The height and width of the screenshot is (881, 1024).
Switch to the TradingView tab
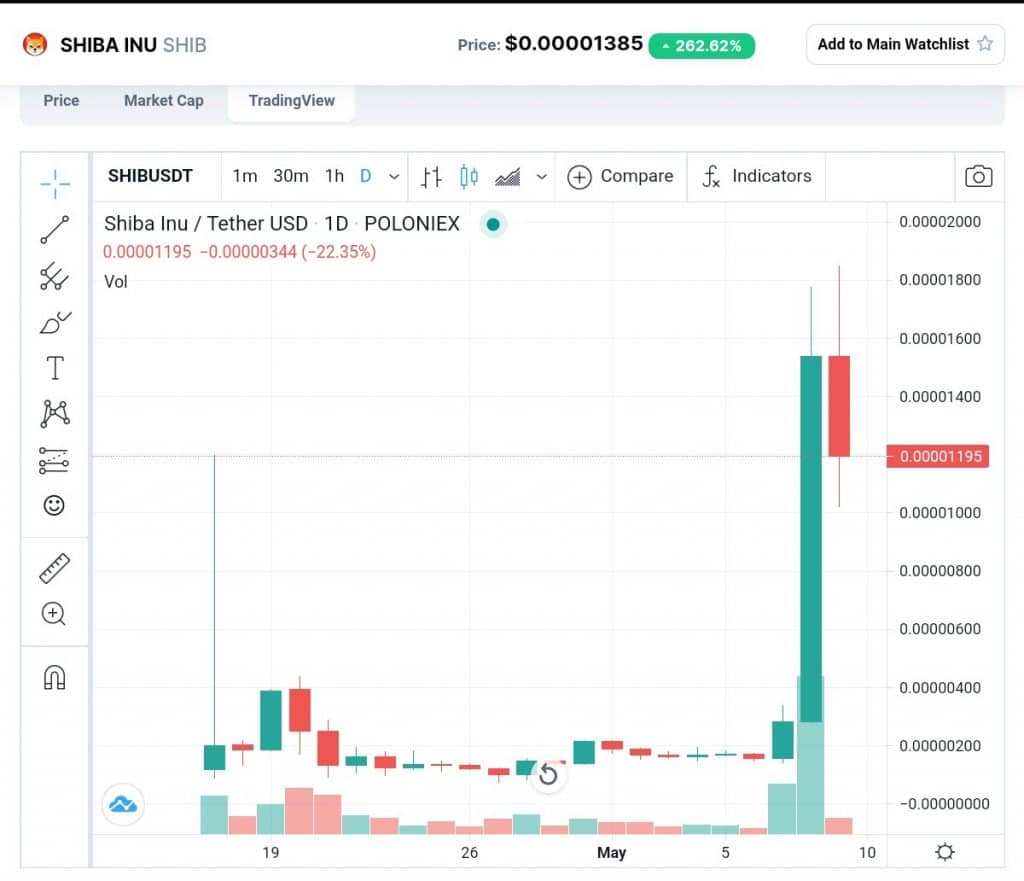point(291,101)
